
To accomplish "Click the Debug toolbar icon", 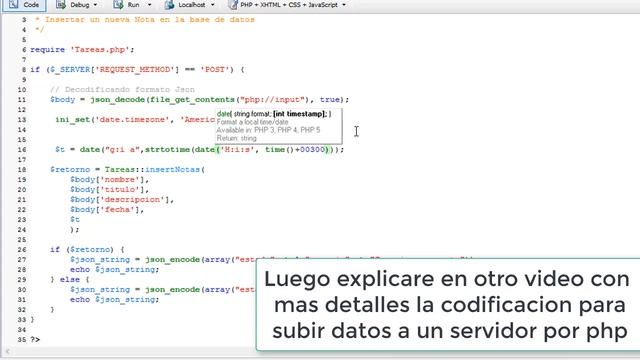I will click(61, 5).
